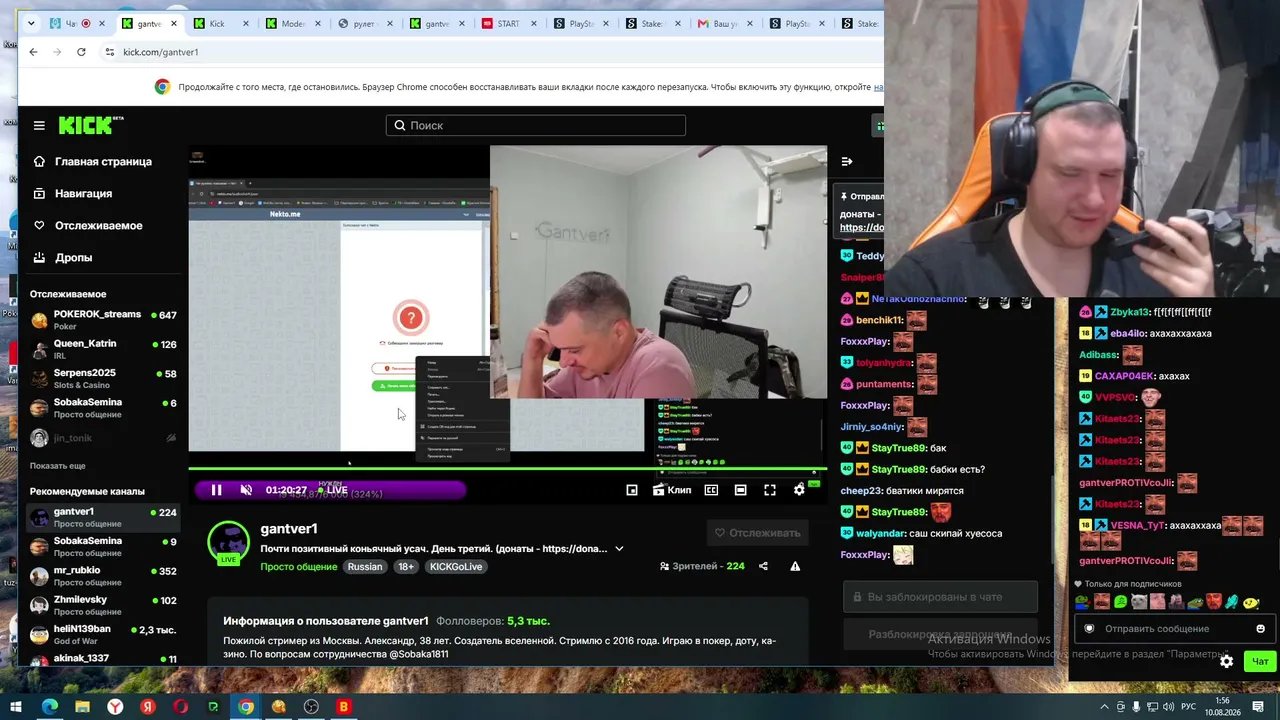Enter fullscreen in the video player
Screen dimensions: 1280x720
click(x=770, y=490)
